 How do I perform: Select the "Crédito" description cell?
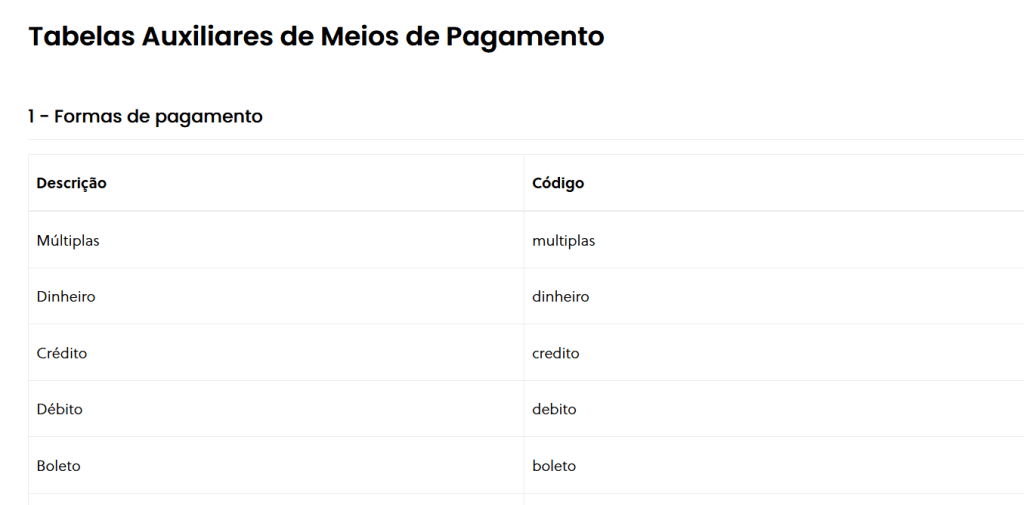coord(62,354)
